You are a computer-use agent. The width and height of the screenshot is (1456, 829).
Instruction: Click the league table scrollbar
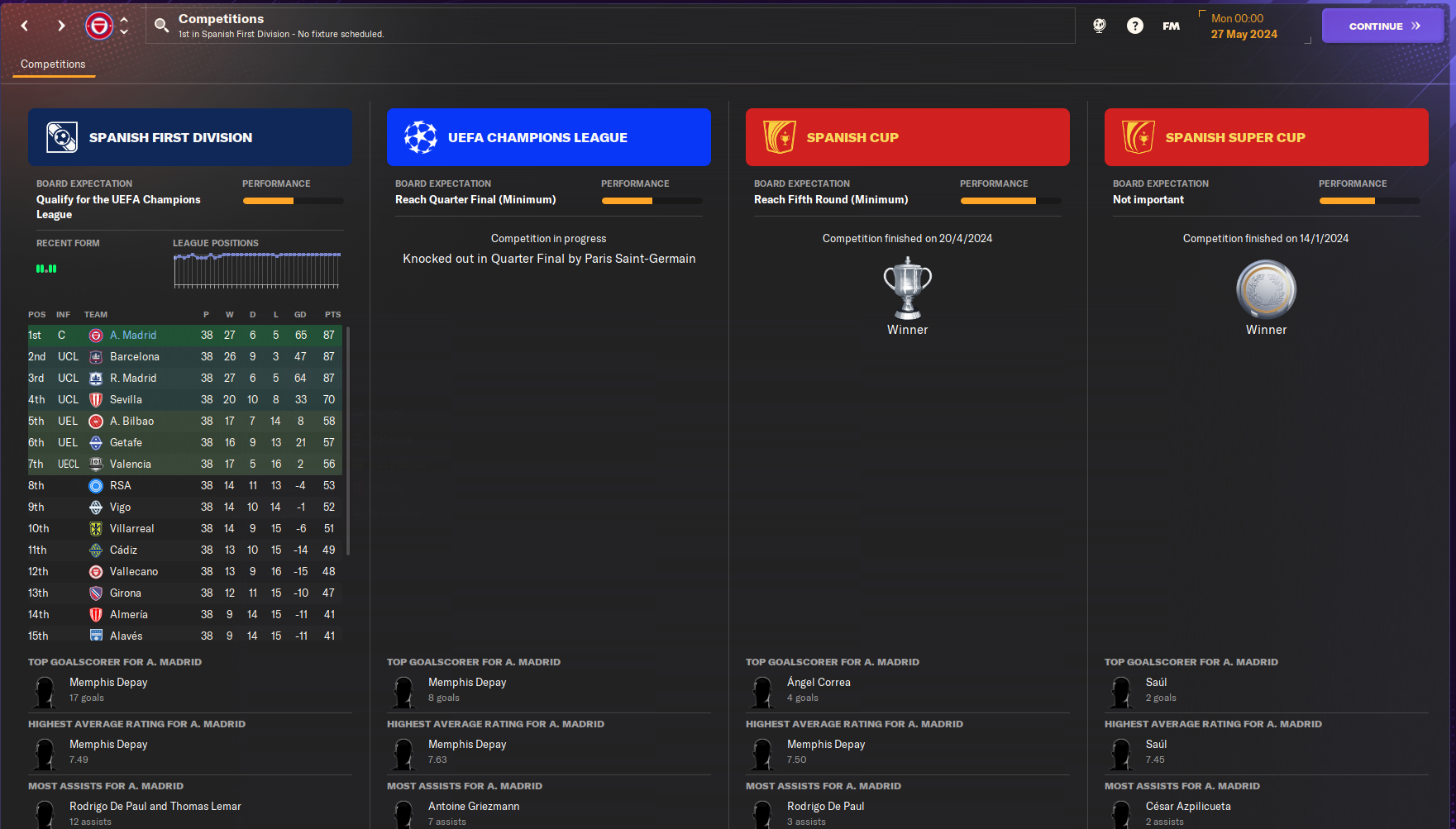click(348, 441)
